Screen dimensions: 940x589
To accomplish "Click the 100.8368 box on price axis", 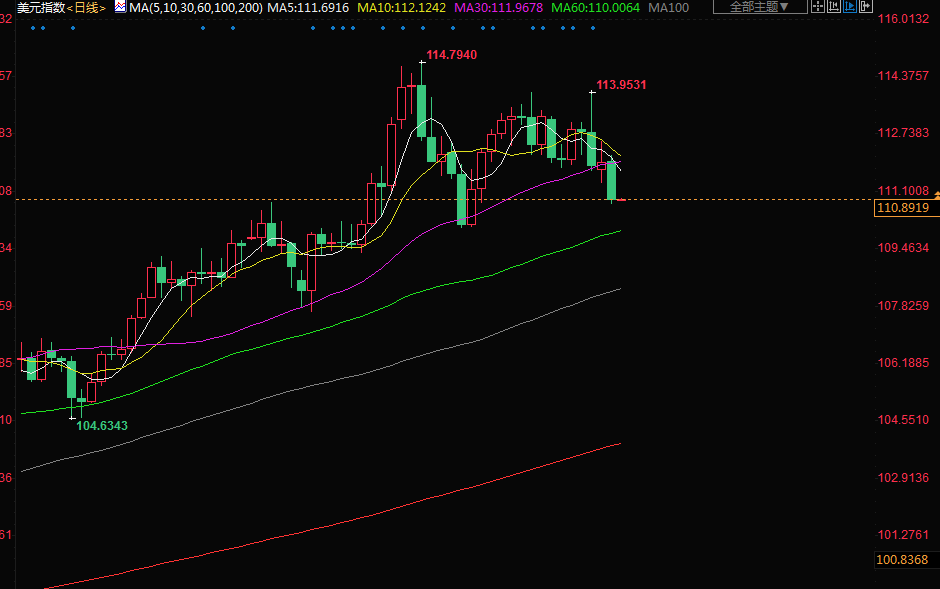I will (903, 560).
